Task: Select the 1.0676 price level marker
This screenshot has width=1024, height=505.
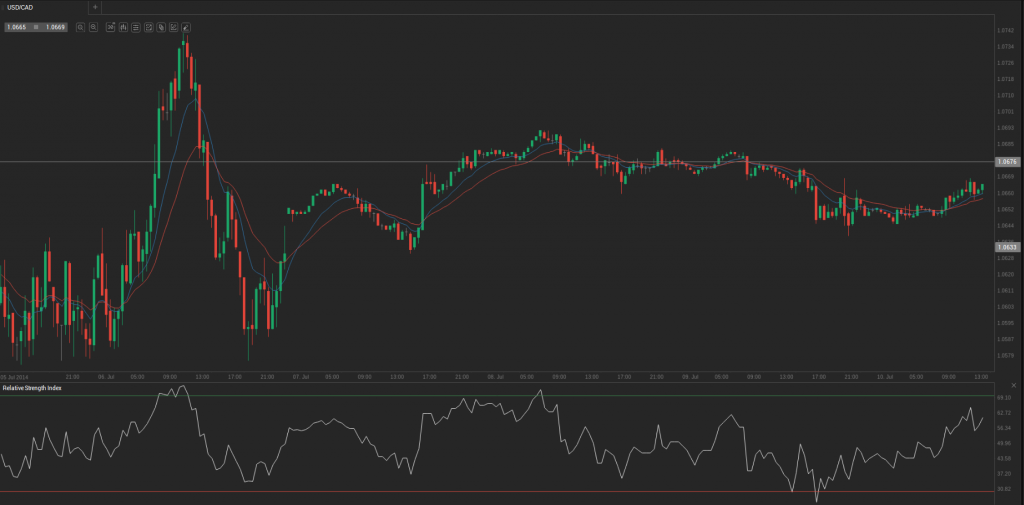Action: tap(1007, 161)
